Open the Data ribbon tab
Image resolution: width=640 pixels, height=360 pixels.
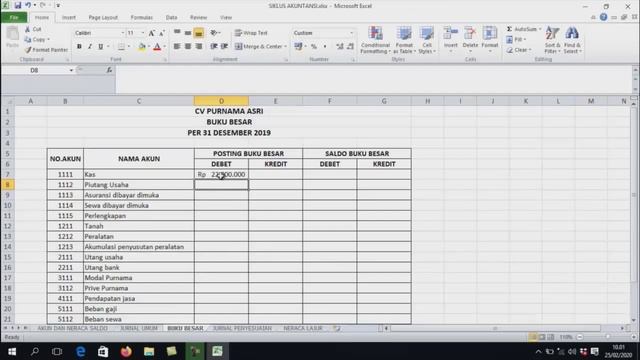[x=171, y=18]
